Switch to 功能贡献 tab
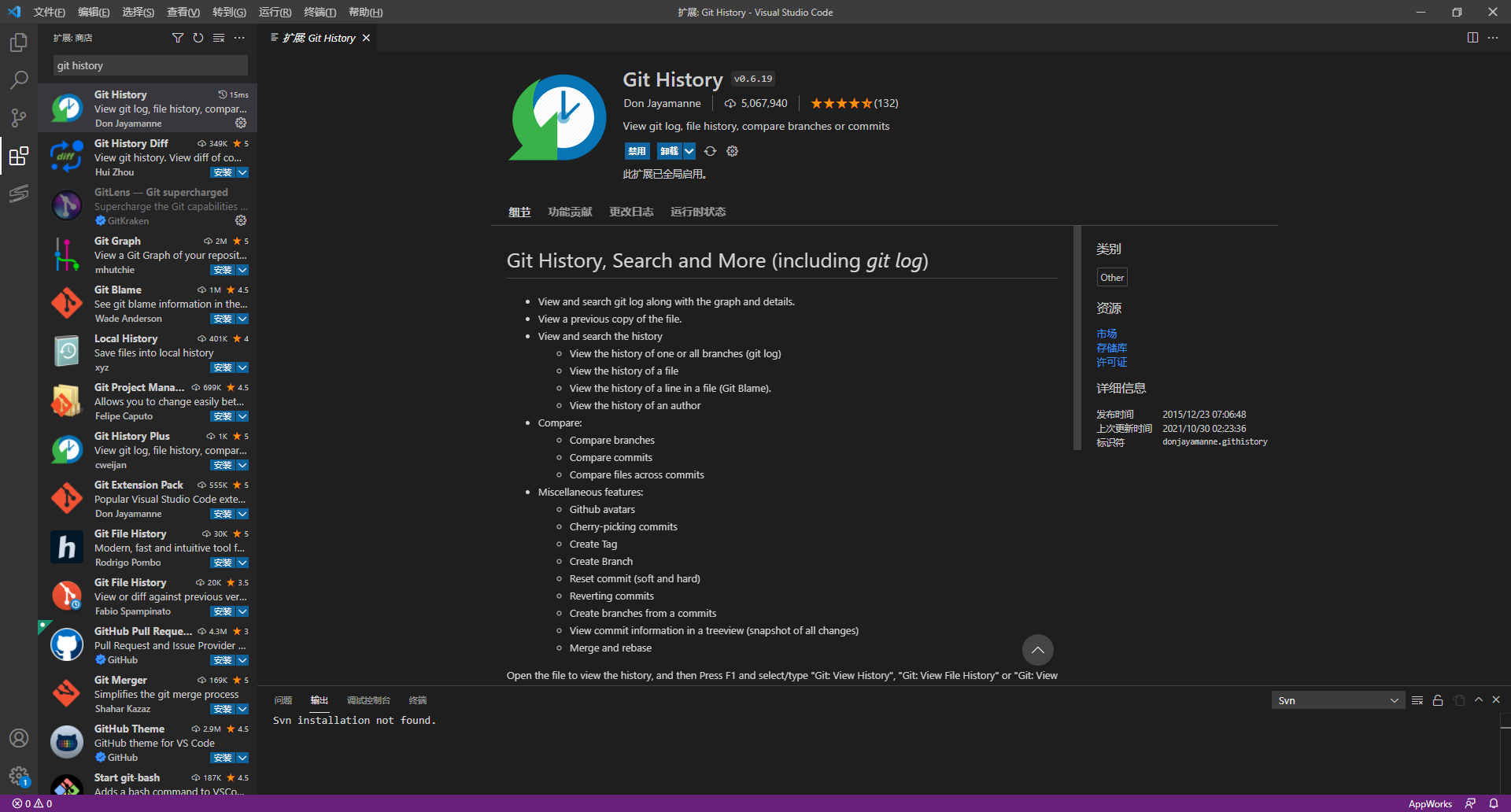The image size is (1511, 812). coord(570,212)
